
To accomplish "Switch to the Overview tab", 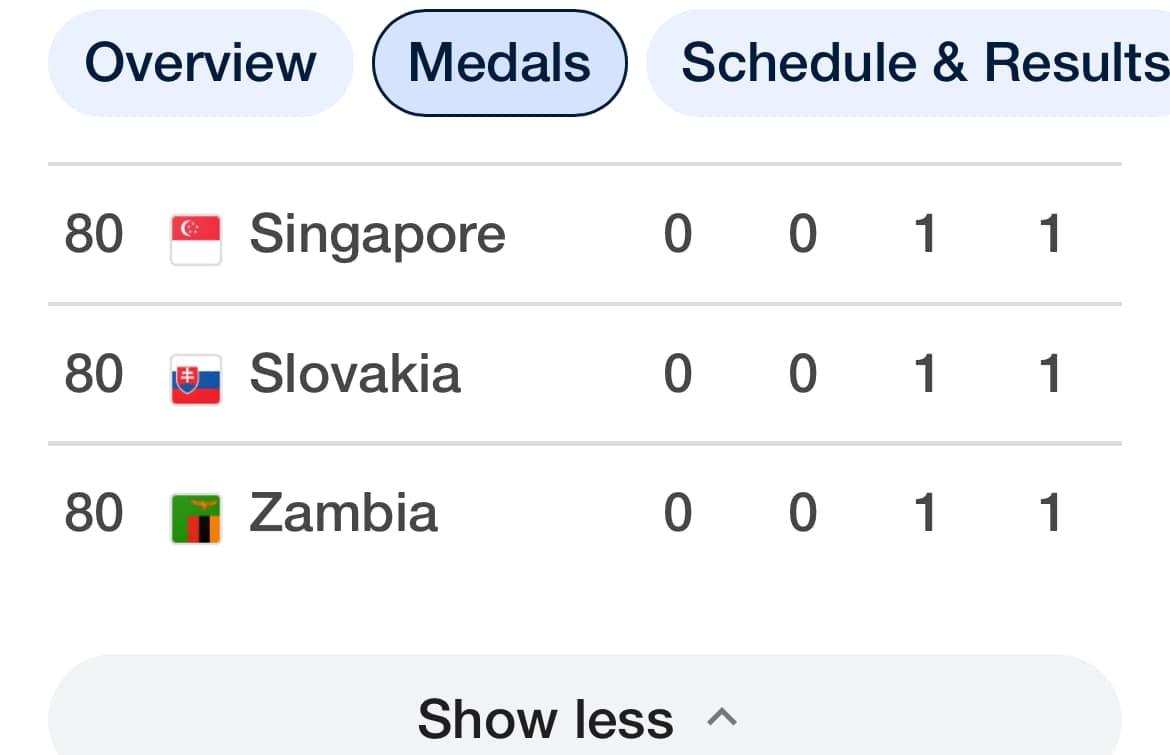I will point(200,63).
